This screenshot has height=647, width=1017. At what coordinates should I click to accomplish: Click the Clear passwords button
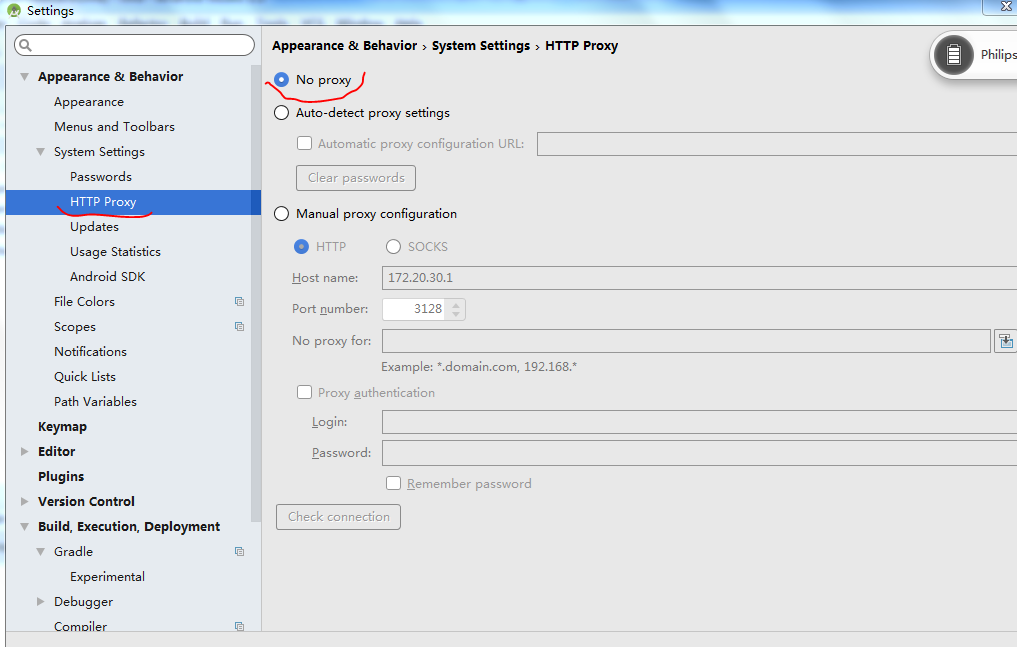click(x=355, y=178)
